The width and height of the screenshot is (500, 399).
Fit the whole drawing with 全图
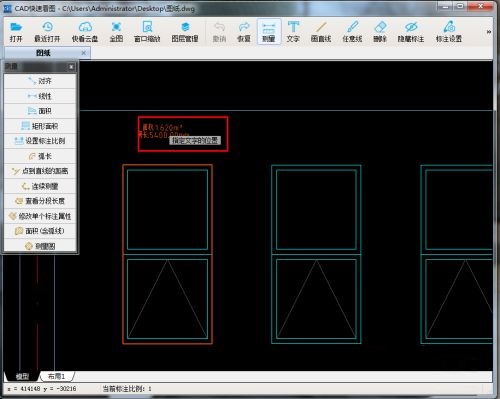116,32
